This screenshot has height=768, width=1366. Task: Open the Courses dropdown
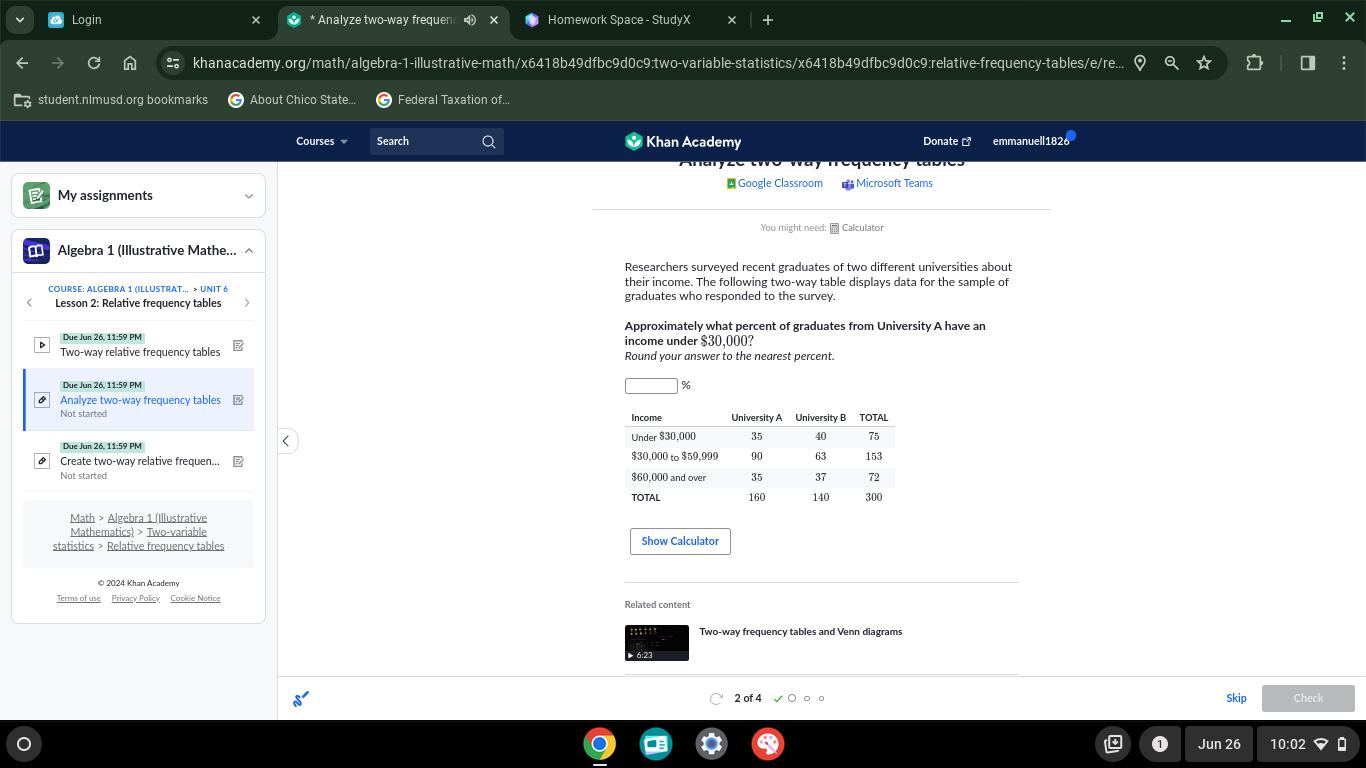pyautogui.click(x=321, y=141)
